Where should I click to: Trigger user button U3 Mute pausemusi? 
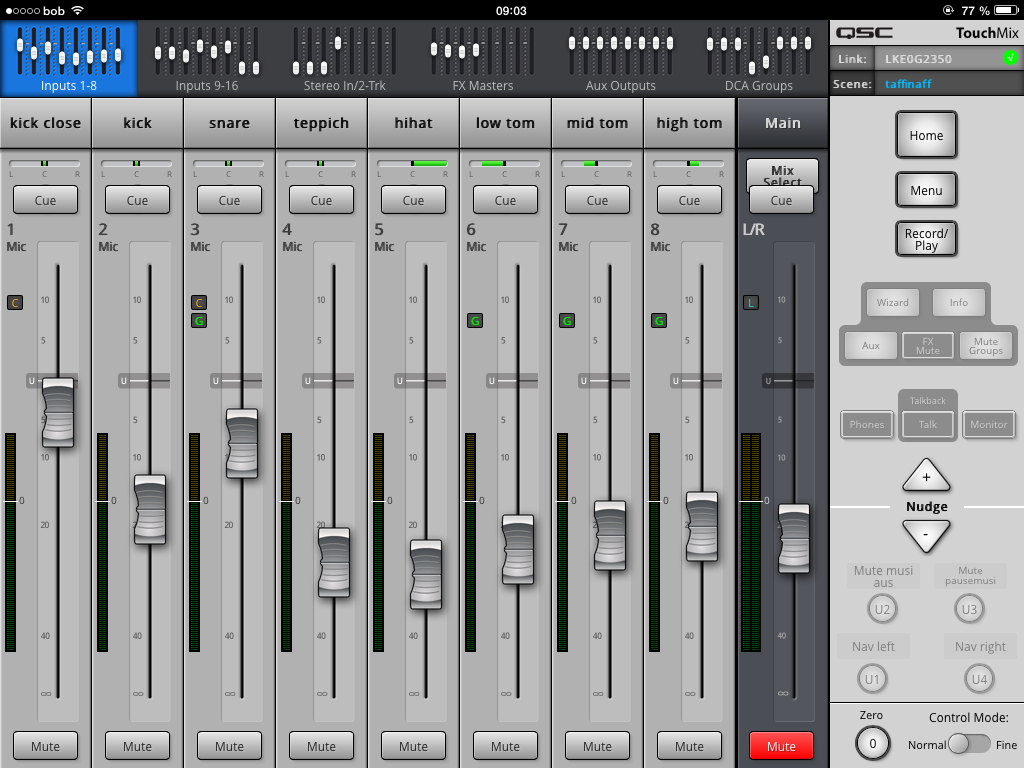pyautogui.click(x=969, y=609)
